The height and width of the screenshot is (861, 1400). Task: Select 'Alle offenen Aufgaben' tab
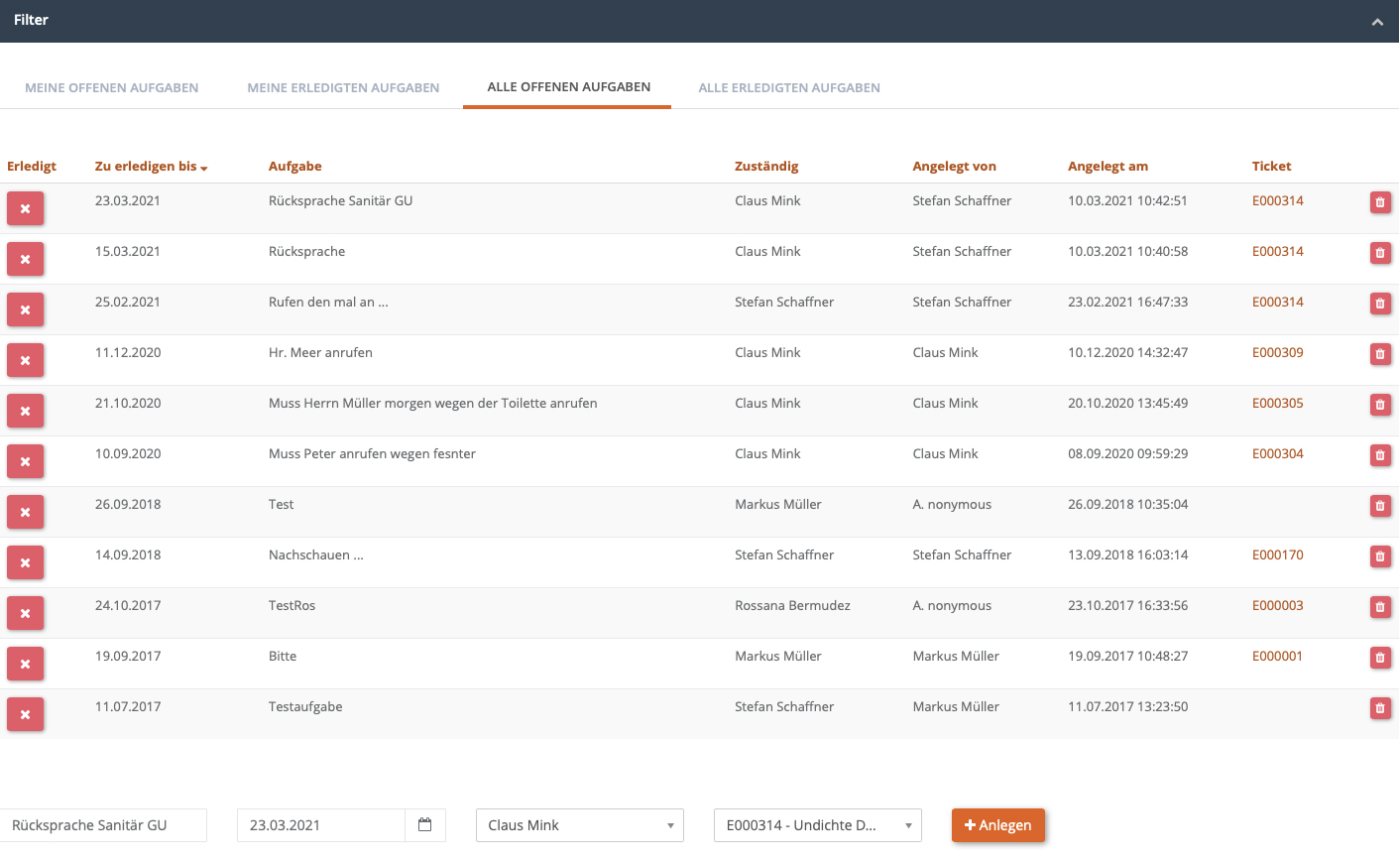pos(569,87)
